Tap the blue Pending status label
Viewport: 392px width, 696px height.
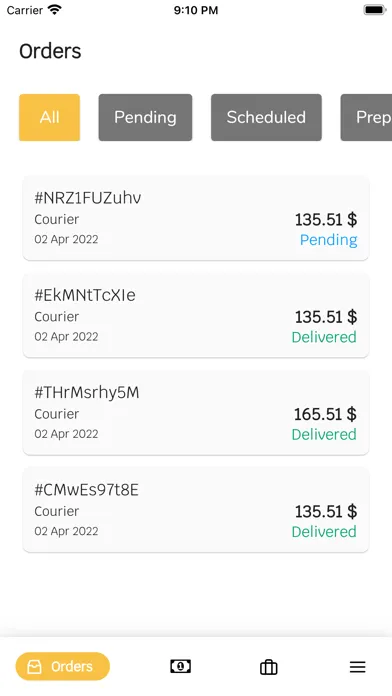point(329,240)
